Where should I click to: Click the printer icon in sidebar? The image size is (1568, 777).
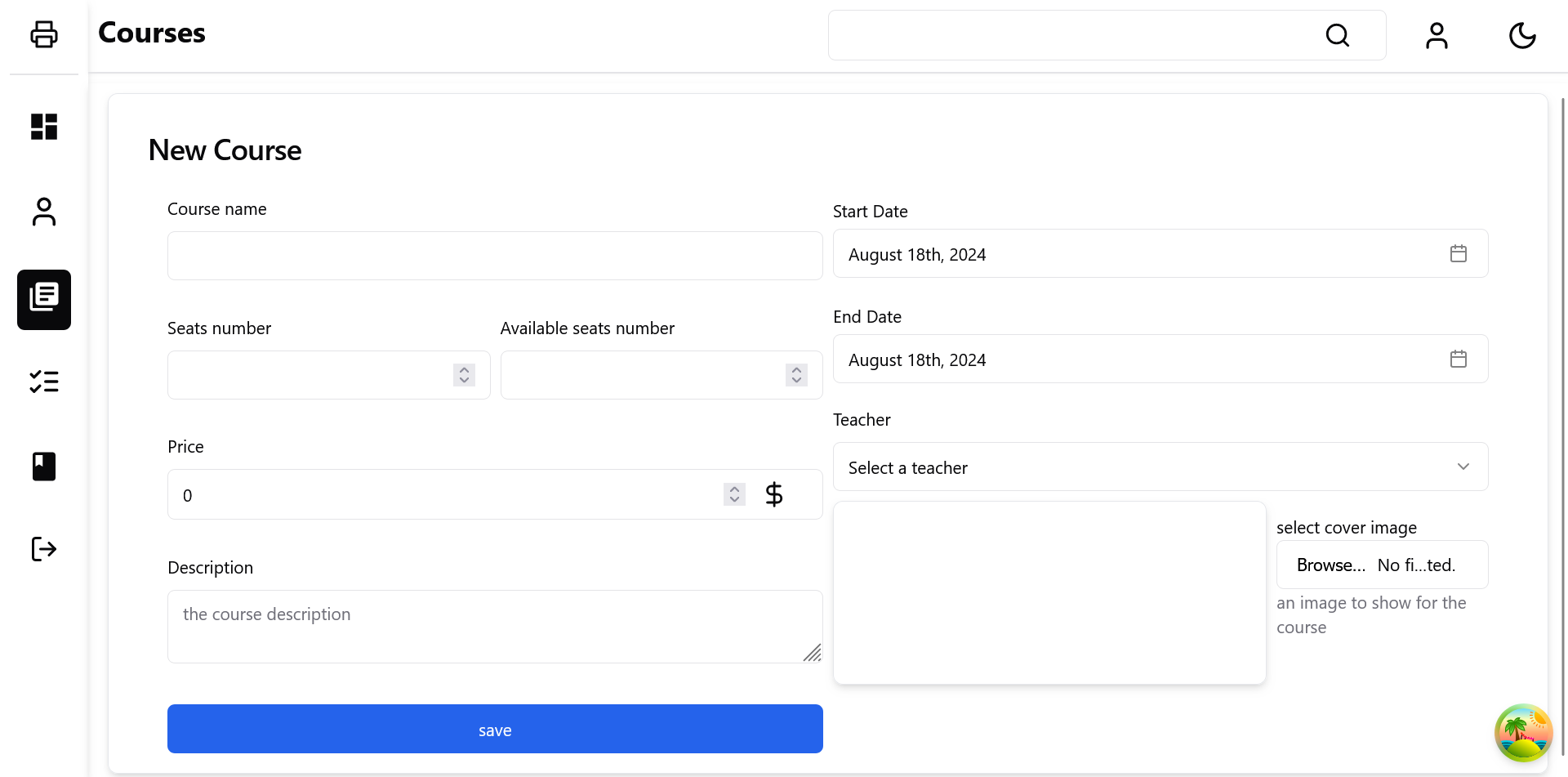tap(44, 34)
